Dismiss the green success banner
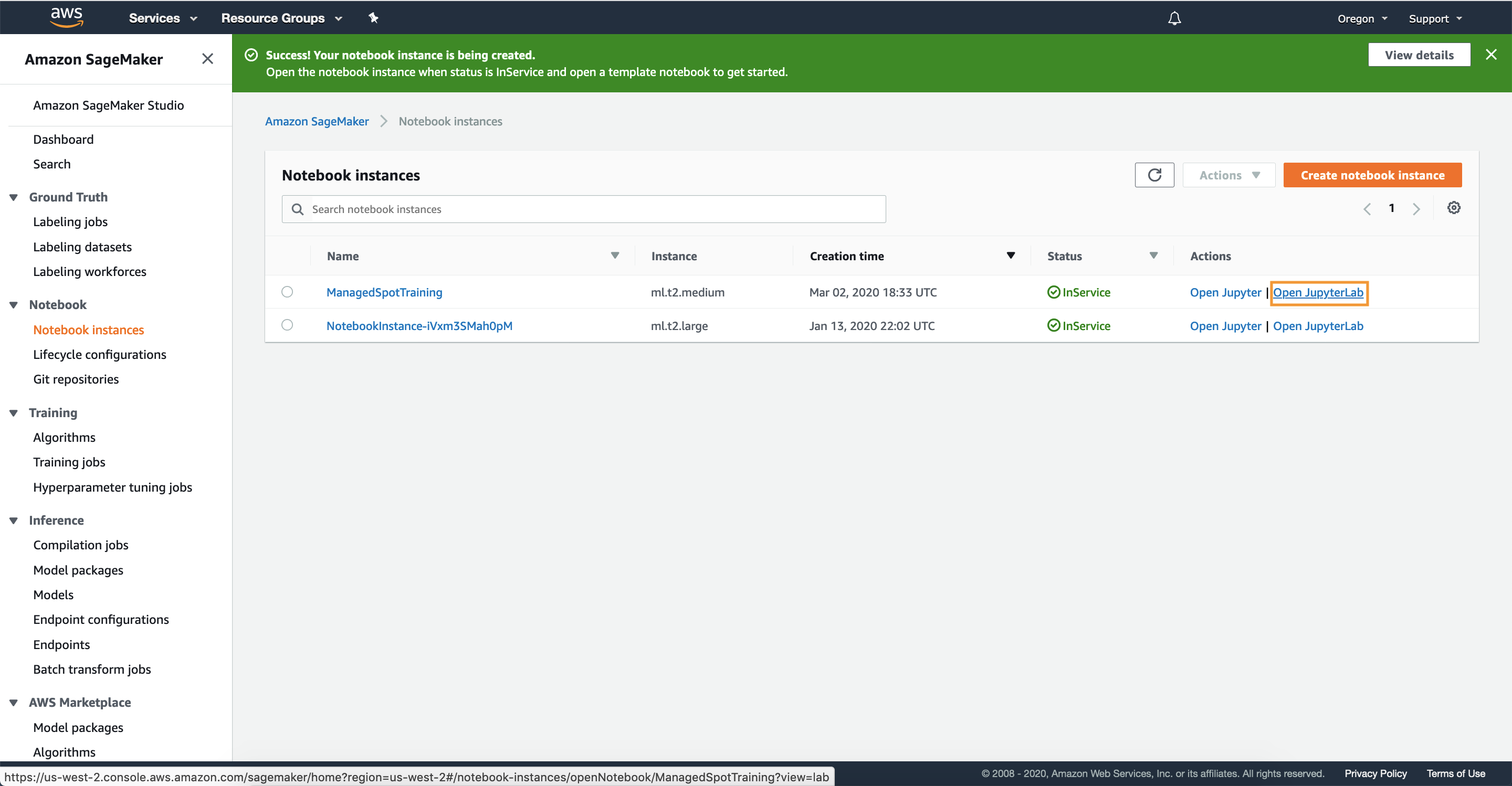The width and height of the screenshot is (1512, 786). click(1491, 55)
